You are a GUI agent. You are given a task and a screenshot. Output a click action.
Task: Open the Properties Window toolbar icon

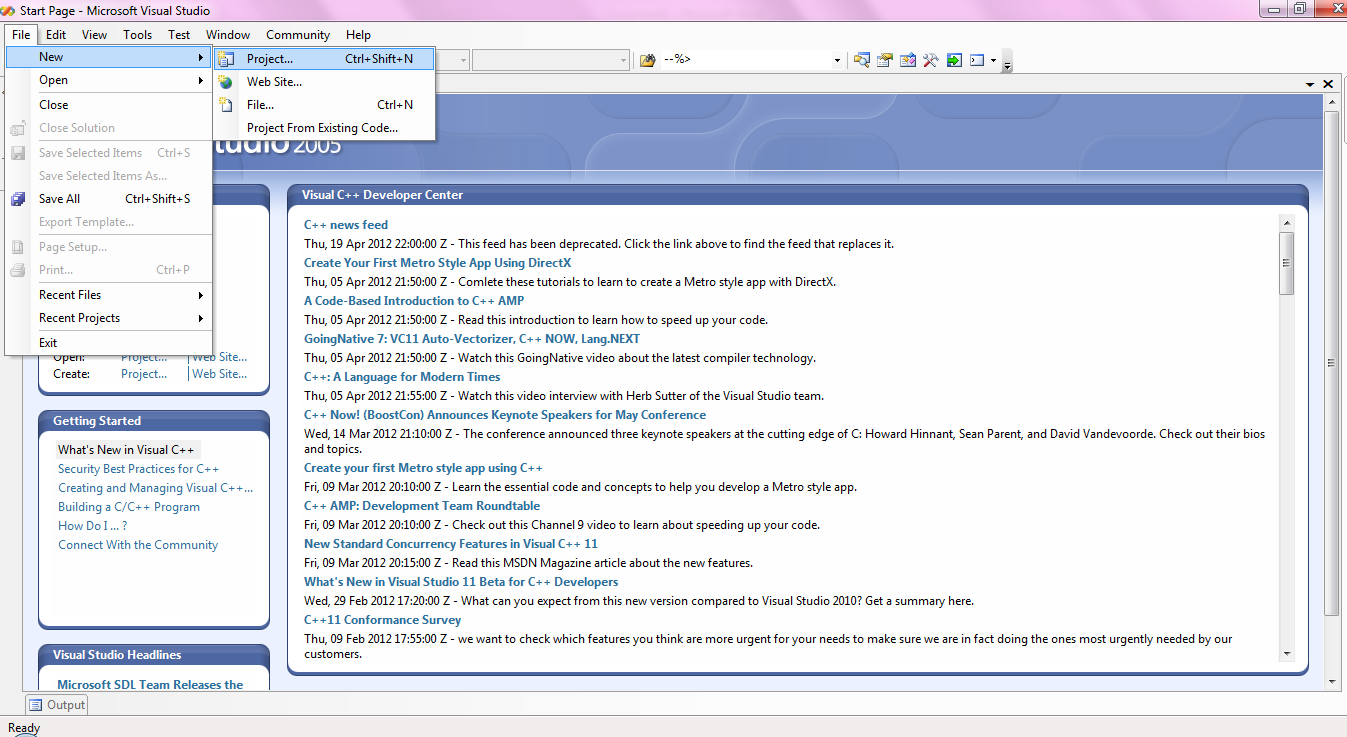(x=885, y=60)
